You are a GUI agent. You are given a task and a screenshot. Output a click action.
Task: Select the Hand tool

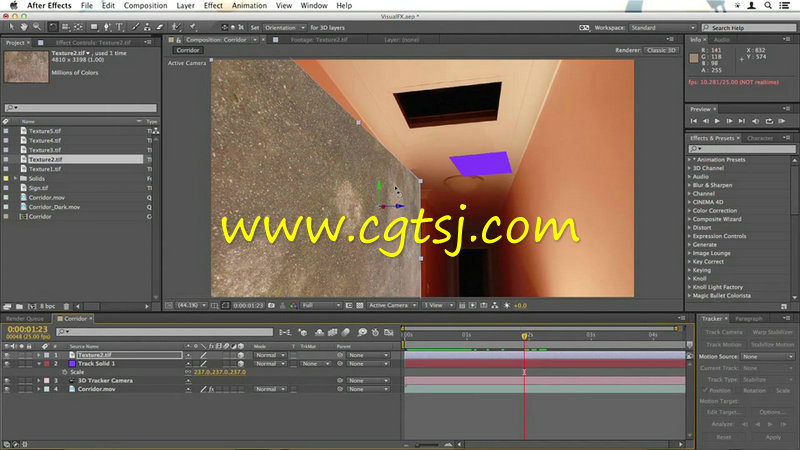point(24,27)
